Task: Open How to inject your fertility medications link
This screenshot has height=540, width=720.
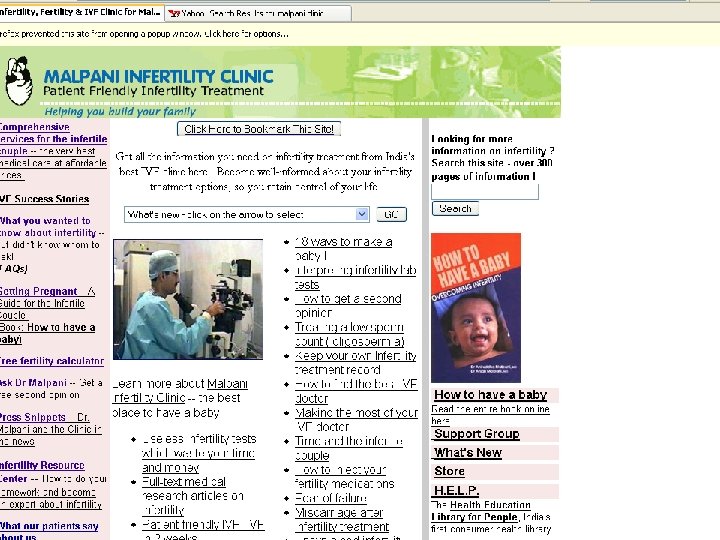Action: tap(344, 477)
